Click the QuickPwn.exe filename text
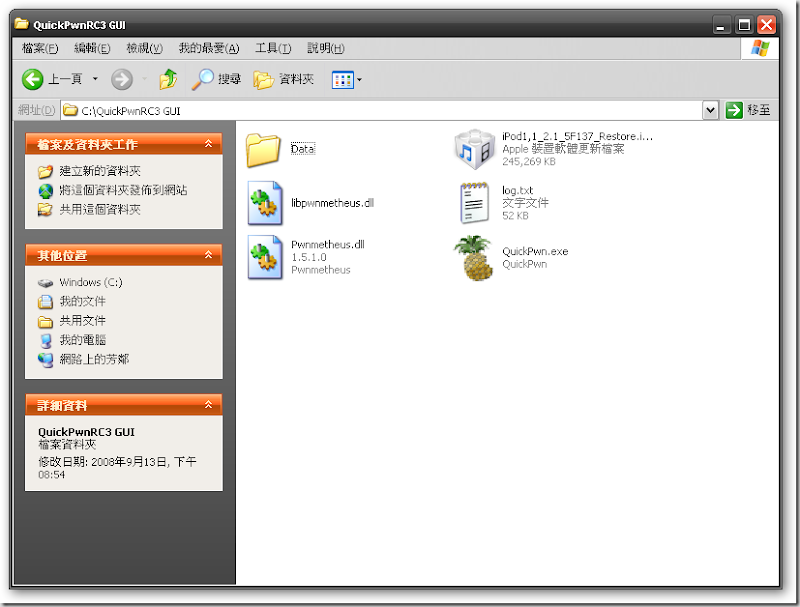The width and height of the screenshot is (800, 607). 535,251
